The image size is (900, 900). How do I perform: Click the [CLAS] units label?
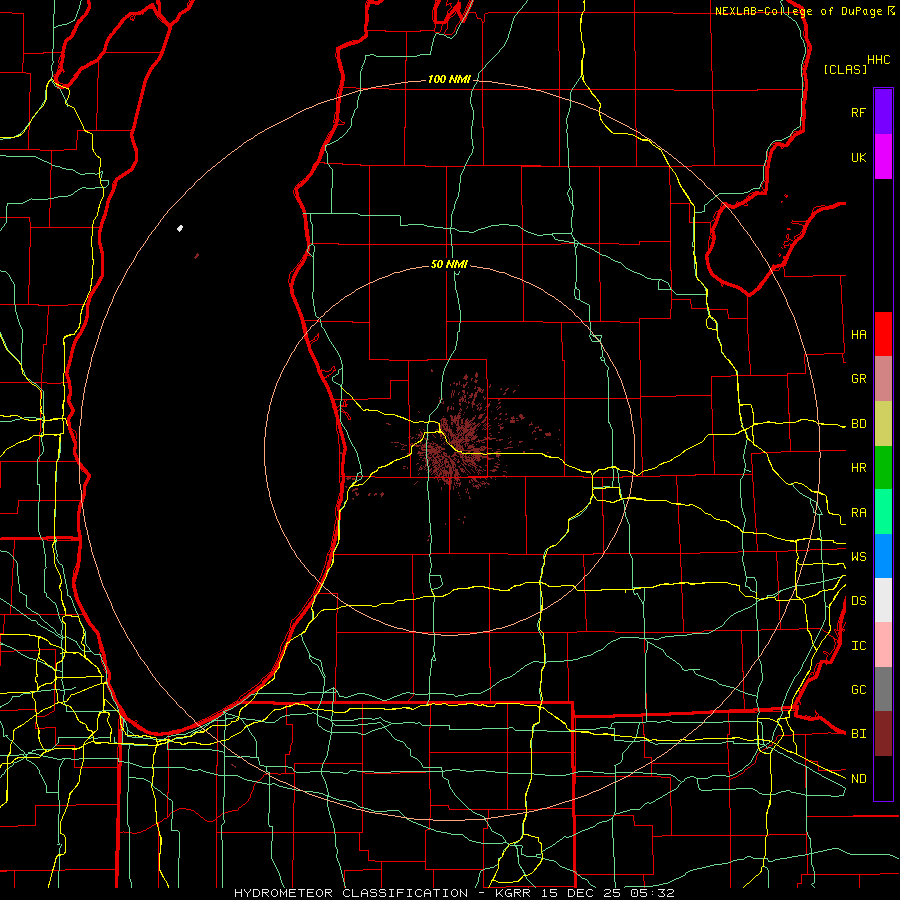(845, 69)
